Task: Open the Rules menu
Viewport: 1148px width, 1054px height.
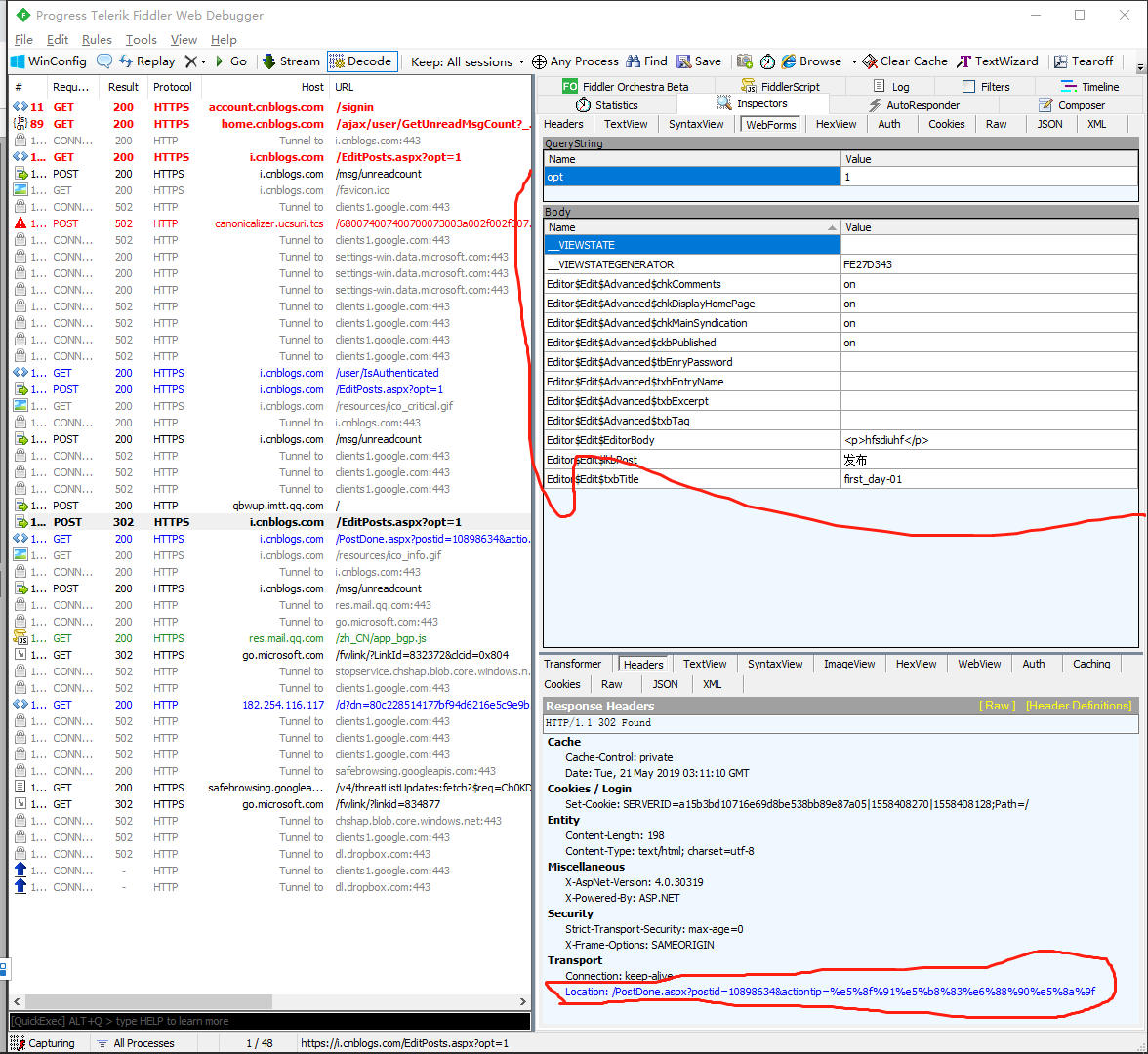Action: pos(97,40)
